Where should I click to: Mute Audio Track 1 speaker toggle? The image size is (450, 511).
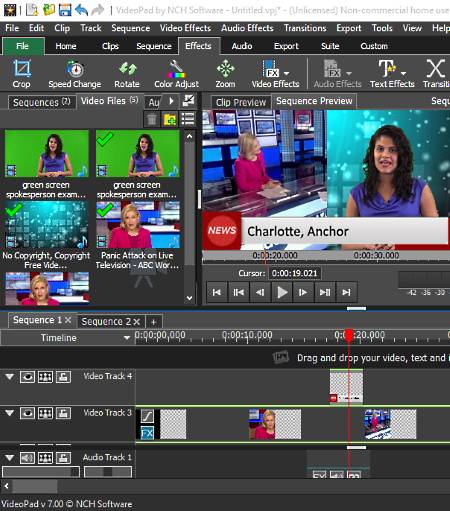click(x=27, y=458)
